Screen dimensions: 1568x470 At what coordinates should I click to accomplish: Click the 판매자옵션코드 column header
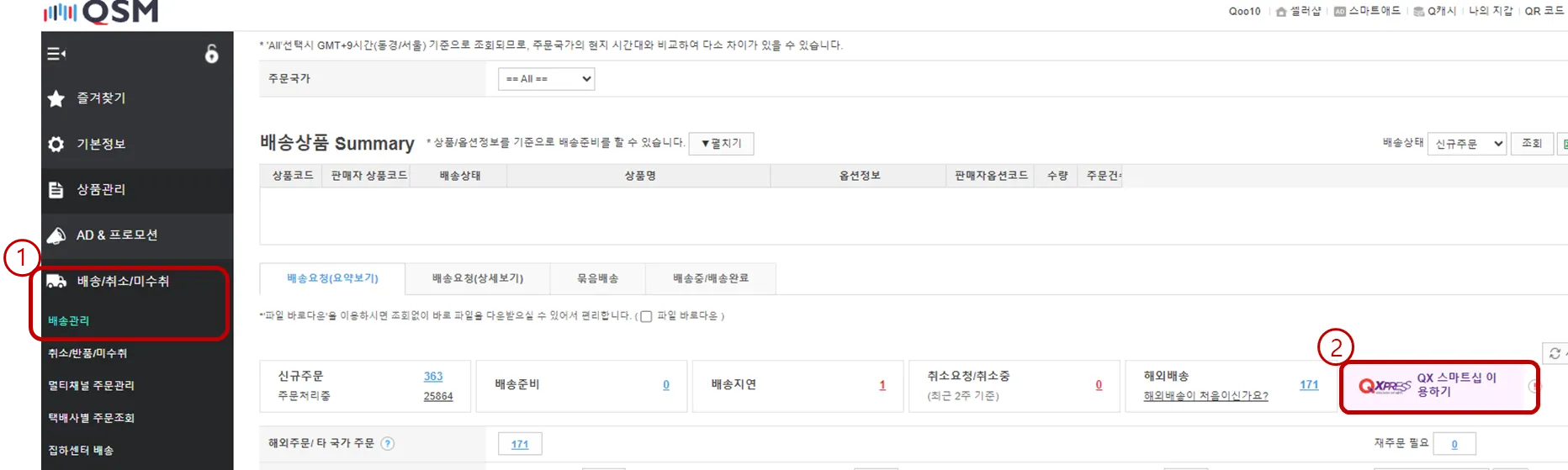[991, 176]
